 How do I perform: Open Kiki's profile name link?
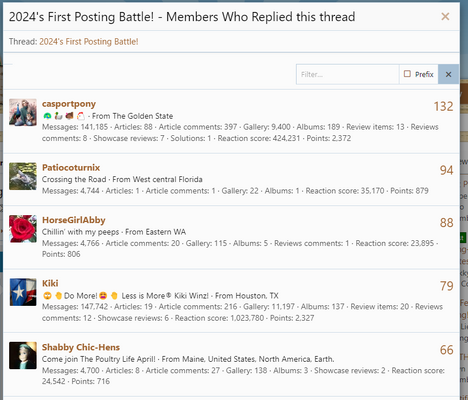[x=50, y=283]
